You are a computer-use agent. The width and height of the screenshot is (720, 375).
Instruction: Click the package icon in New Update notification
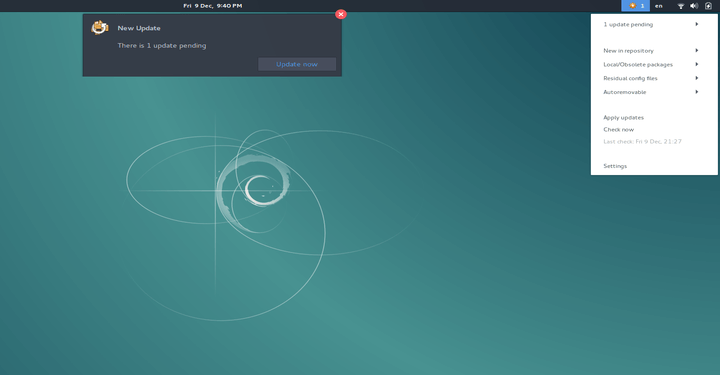tap(100, 28)
